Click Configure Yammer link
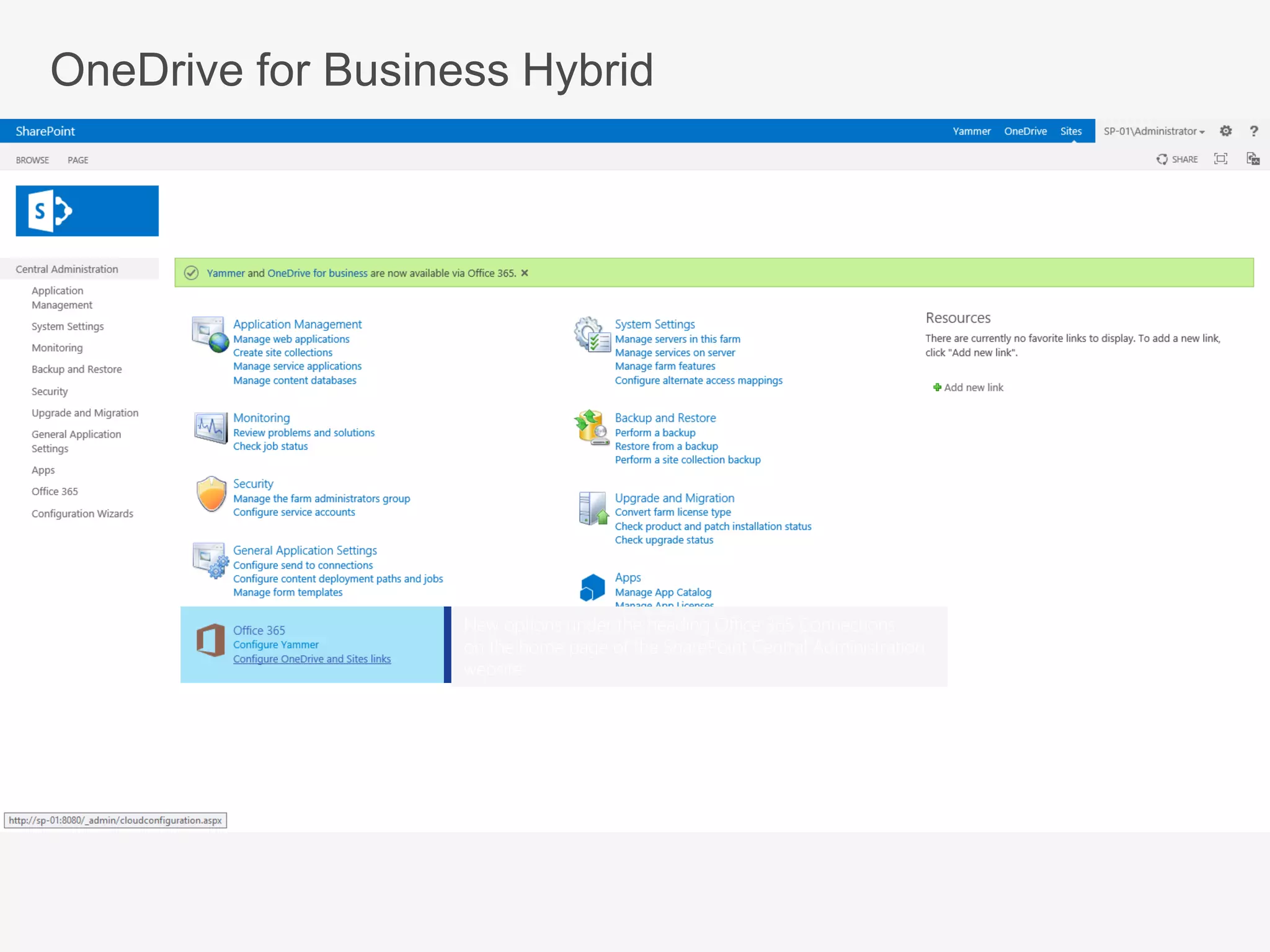Viewport: 1270px width, 952px height. click(x=276, y=645)
